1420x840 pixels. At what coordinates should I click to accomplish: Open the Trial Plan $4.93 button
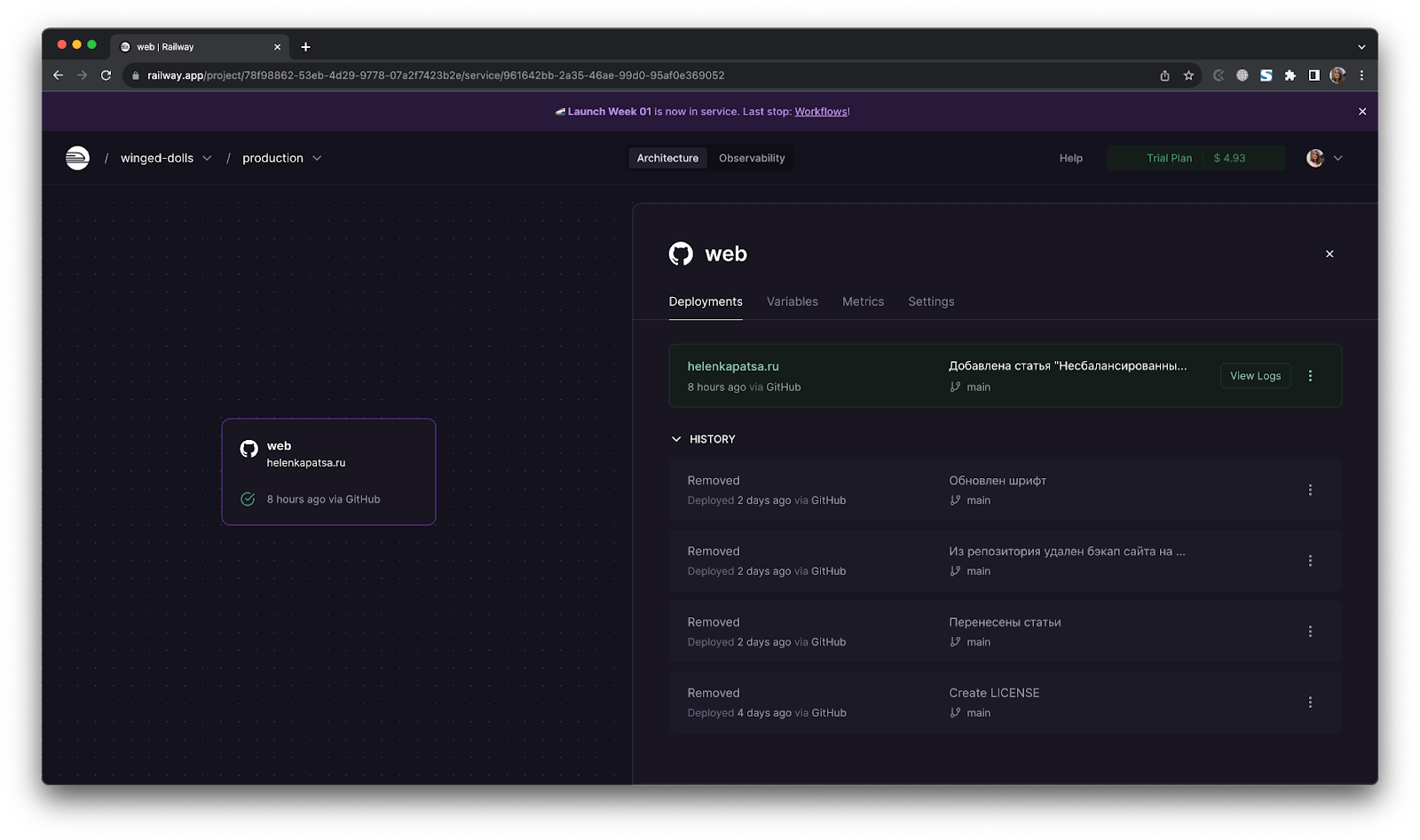tap(1195, 158)
